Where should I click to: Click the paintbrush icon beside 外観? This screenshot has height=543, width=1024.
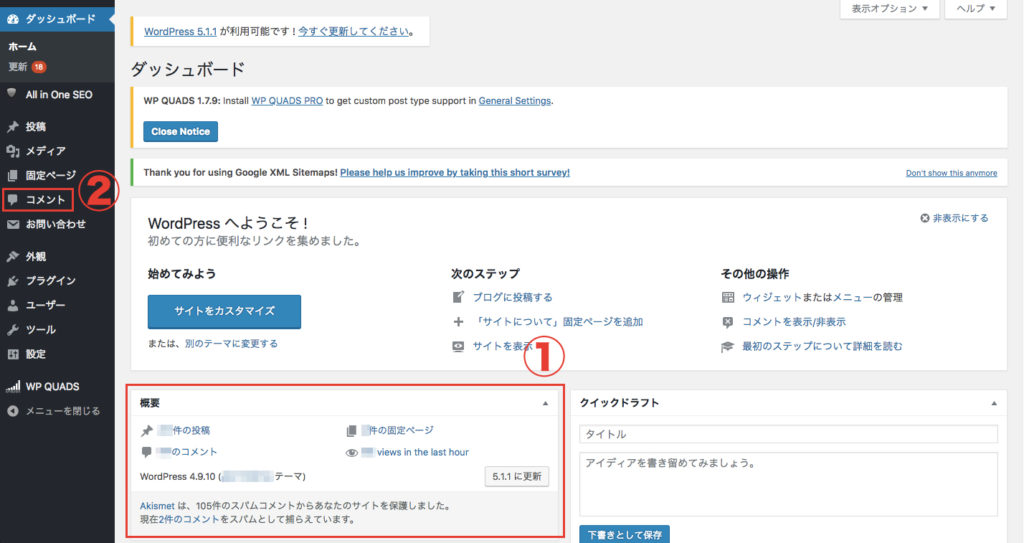click(x=12, y=256)
